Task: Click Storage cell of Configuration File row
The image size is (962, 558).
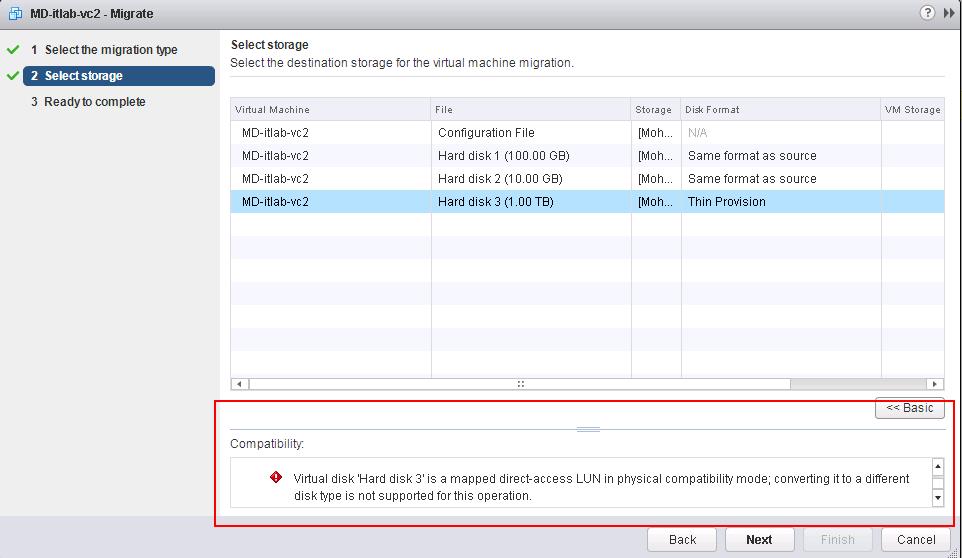Action: (656, 132)
